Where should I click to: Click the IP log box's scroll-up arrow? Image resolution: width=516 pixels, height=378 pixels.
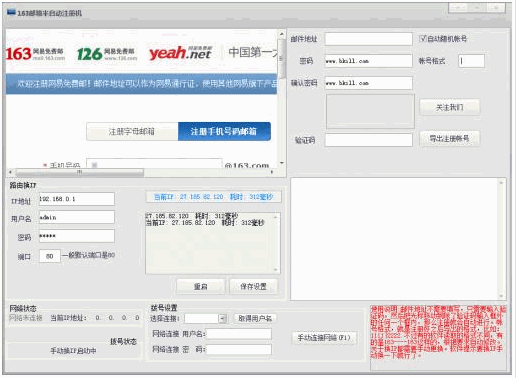pyautogui.click(x=276, y=217)
